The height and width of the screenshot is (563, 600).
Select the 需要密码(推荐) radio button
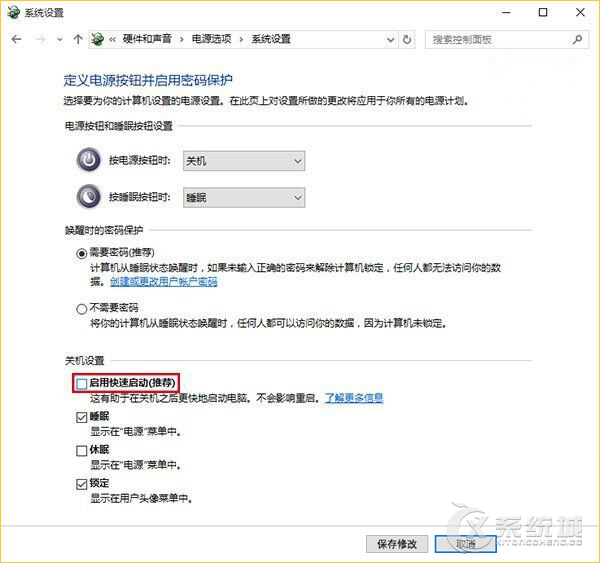tap(82, 253)
